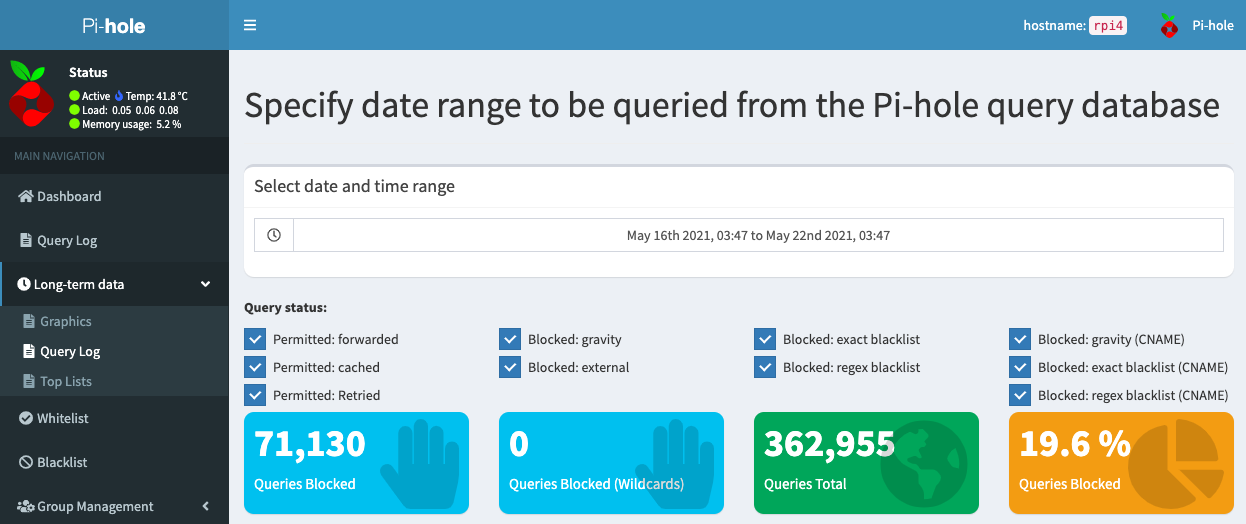Click the Pi-hole user label in the top bar
Viewport: 1246px width, 524px height.
[1213, 25]
